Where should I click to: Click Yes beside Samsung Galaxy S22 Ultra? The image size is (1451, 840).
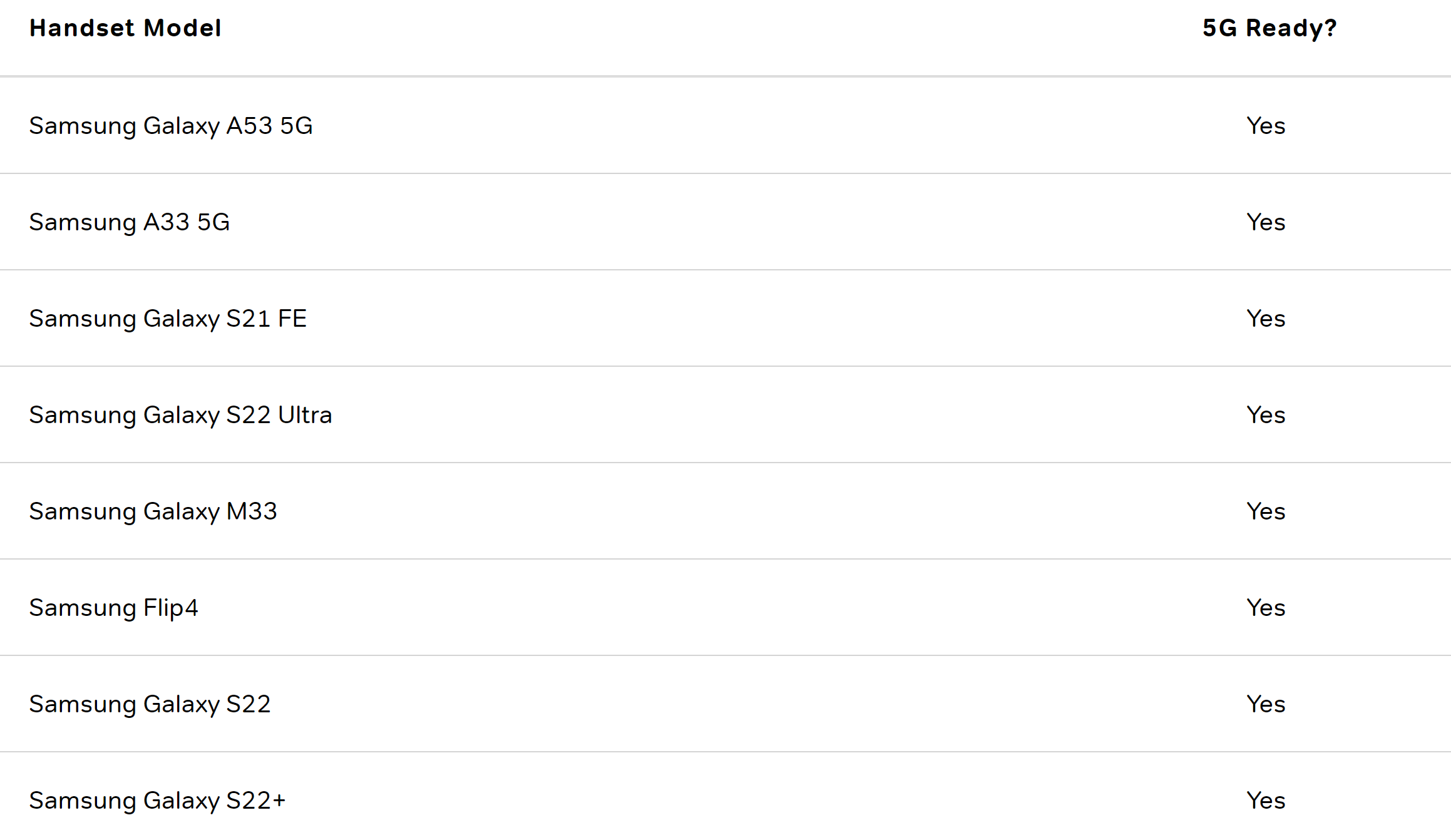tap(1266, 415)
